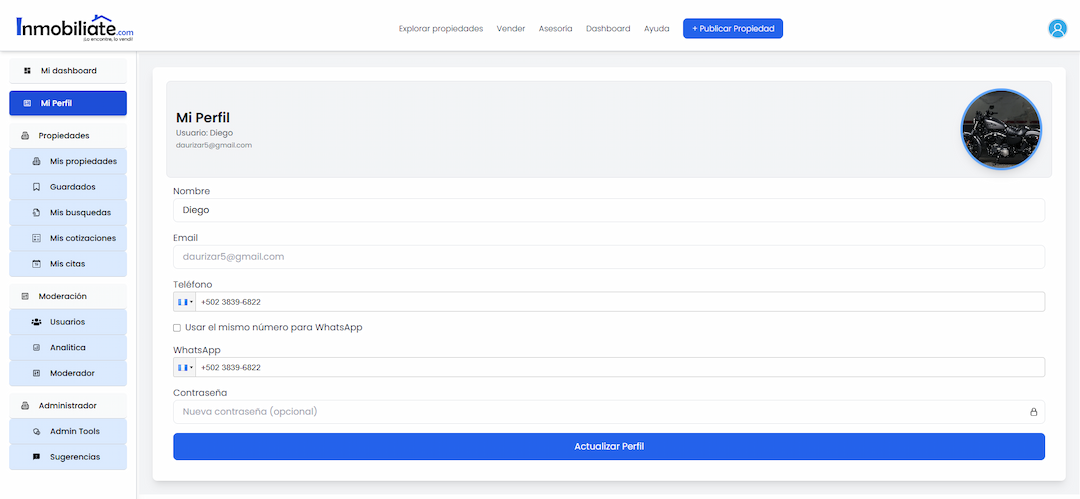
Task: Click the lock icon in password field
Action: pos(1033,412)
